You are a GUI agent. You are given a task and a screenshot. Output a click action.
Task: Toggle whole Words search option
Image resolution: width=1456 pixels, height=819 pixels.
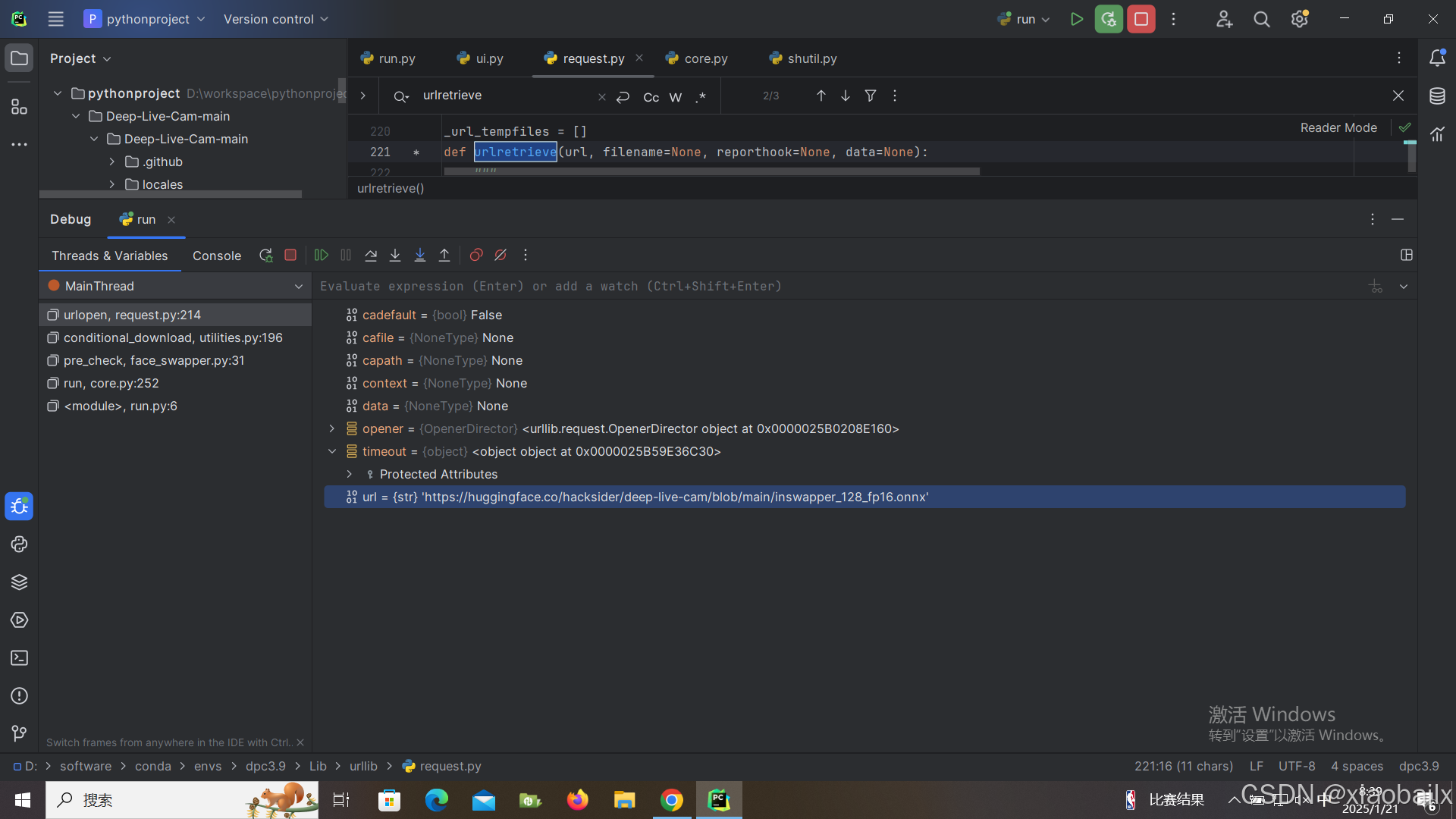pos(676,96)
